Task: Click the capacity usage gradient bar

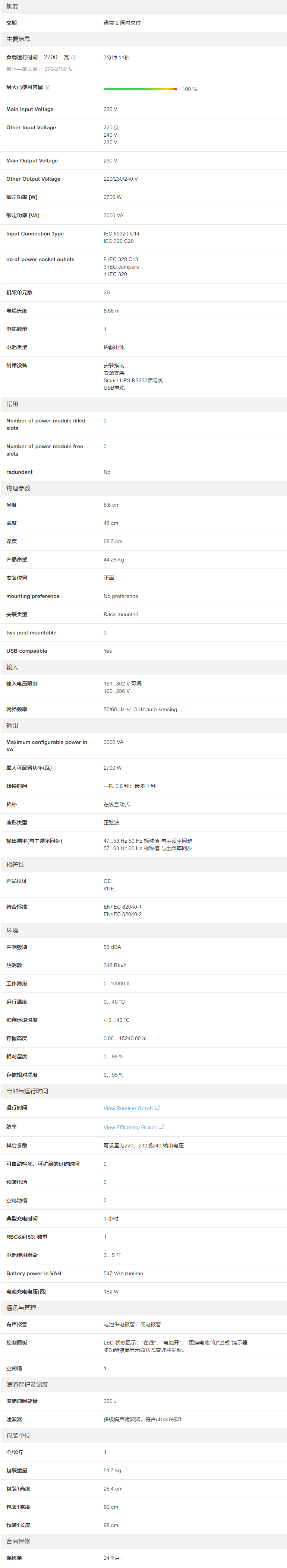Action: (140, 89)
